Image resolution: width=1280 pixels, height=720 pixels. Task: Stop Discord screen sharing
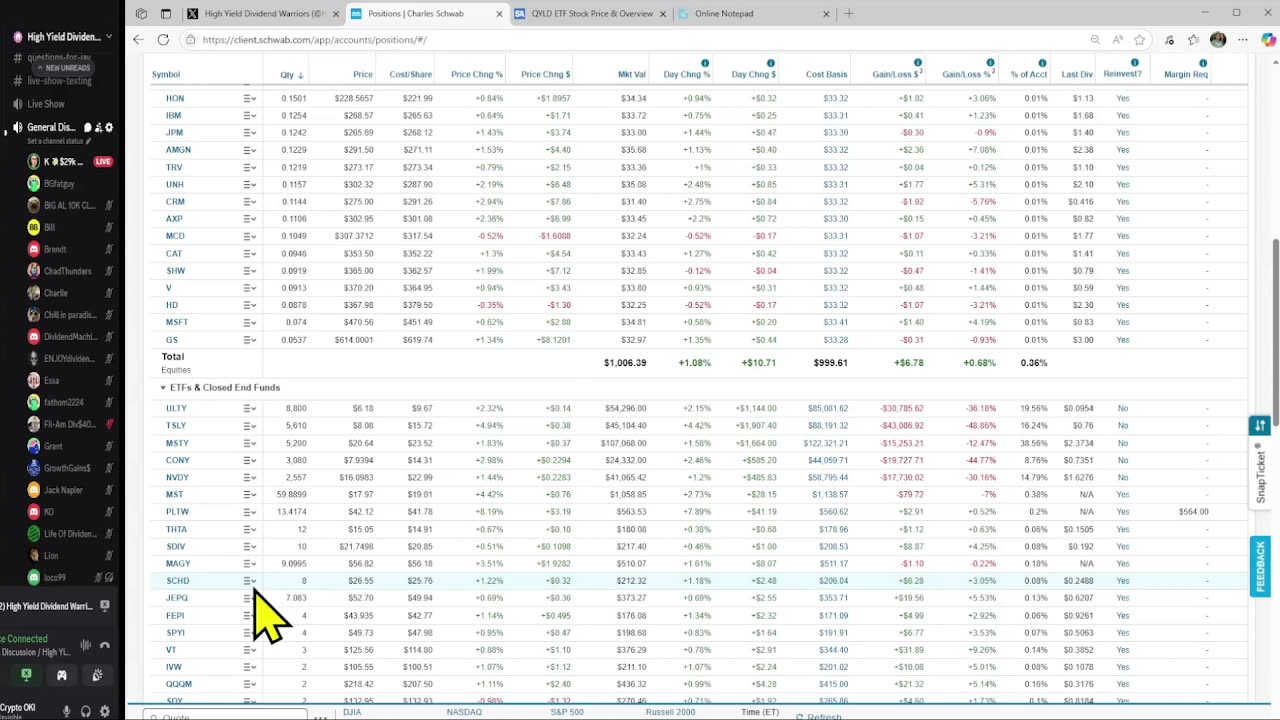[x=26, y=675]
